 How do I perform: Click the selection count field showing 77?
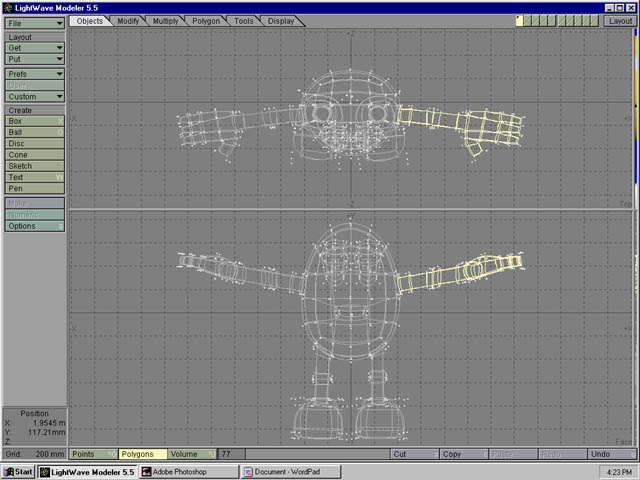coord(232,454)
